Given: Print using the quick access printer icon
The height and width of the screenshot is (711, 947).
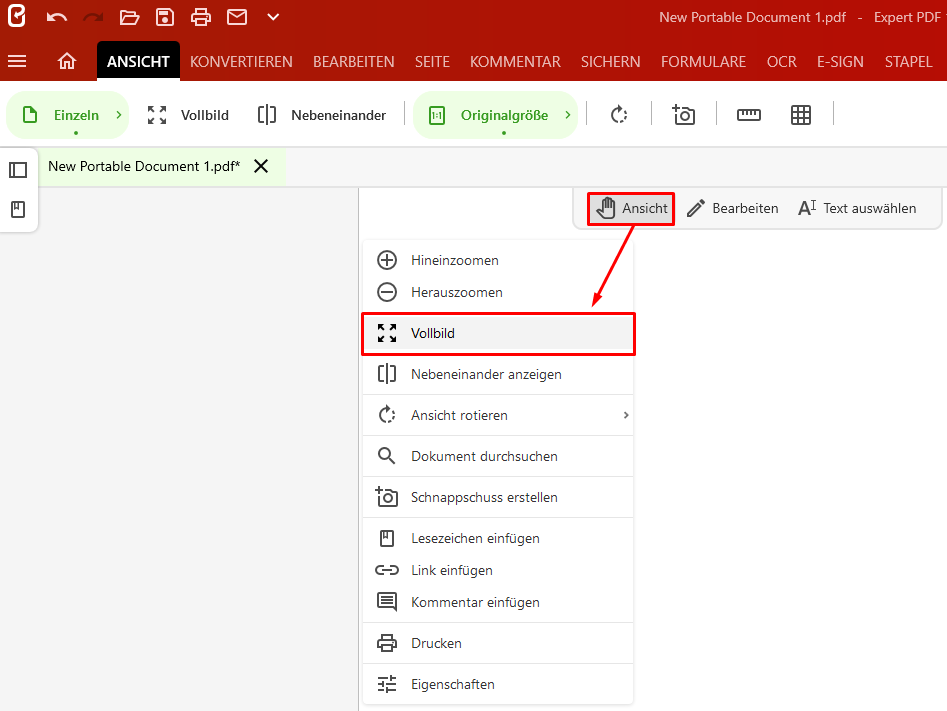Looking at the screenshot, I should (201, 17).
